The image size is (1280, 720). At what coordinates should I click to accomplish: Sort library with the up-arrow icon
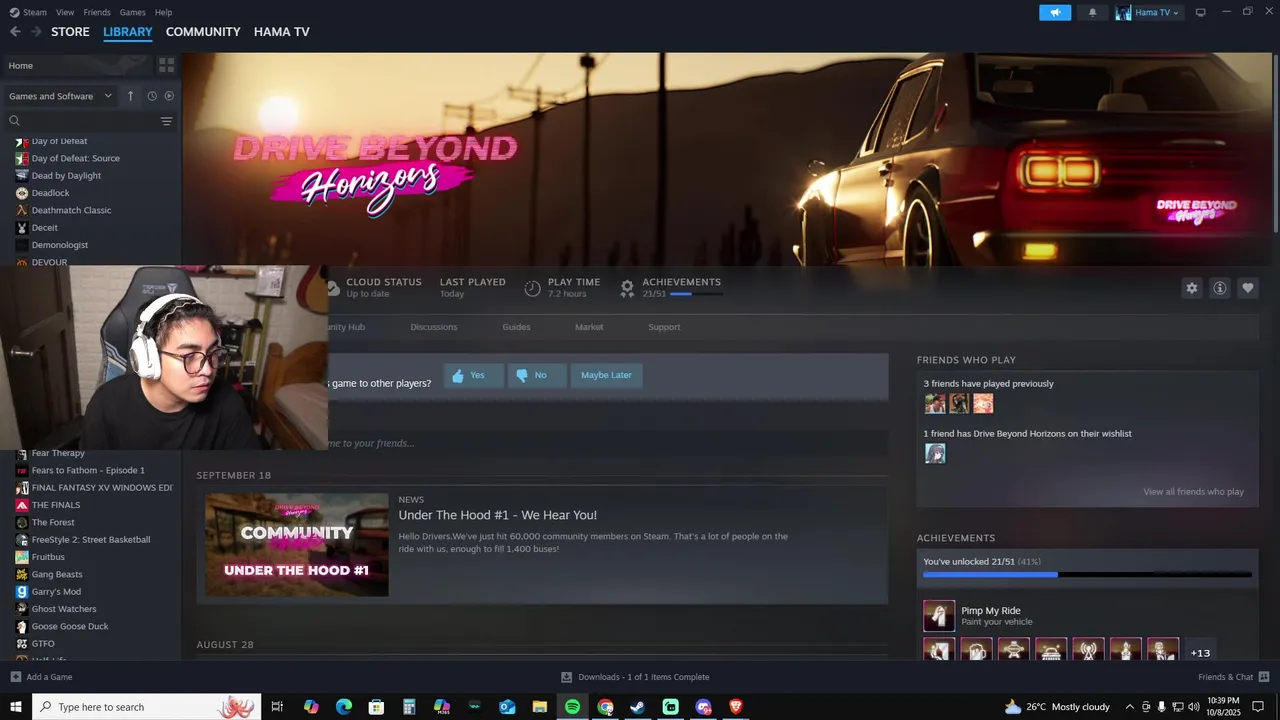point(130,96)
